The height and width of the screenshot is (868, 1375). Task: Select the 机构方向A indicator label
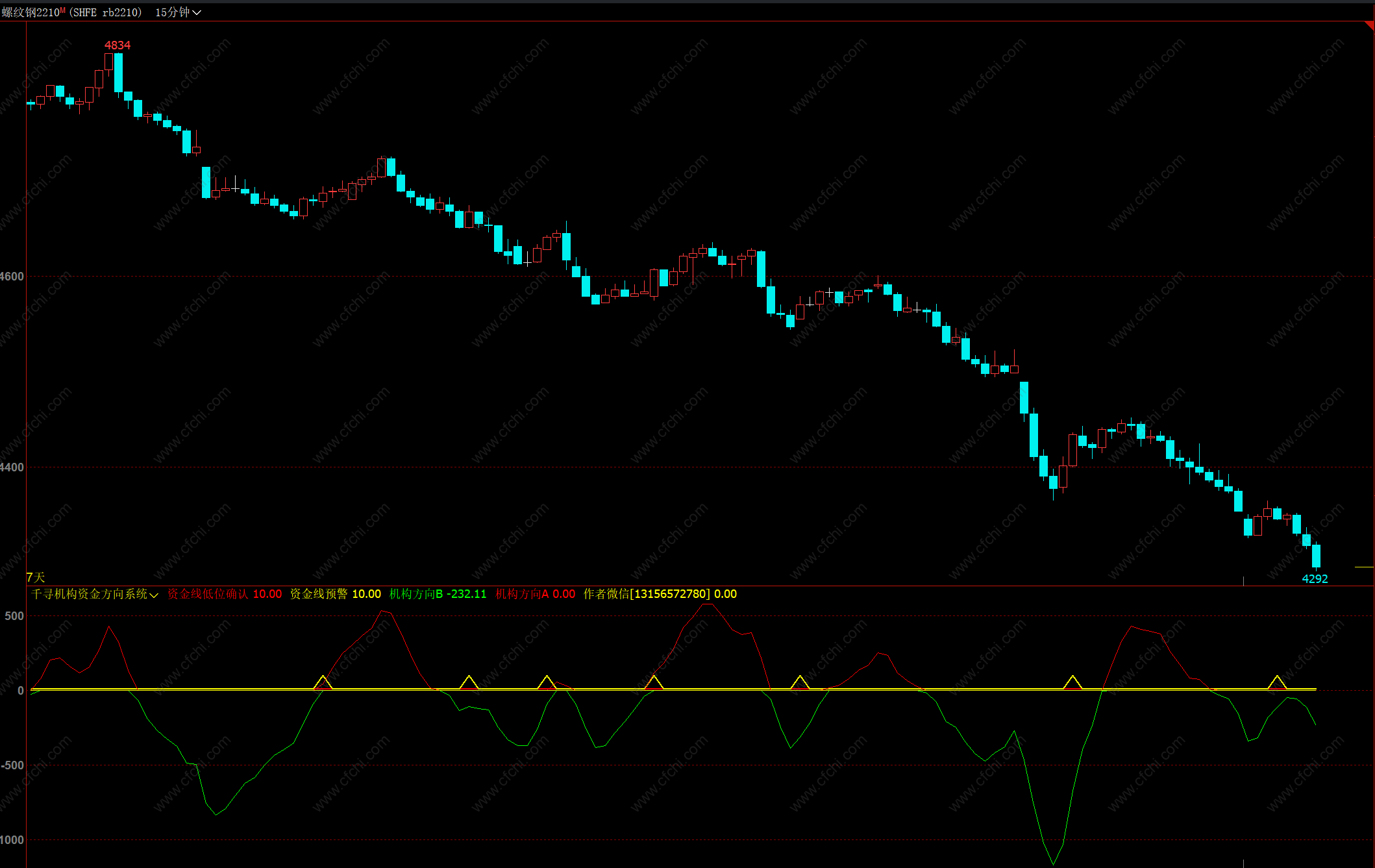pos(522,594)
